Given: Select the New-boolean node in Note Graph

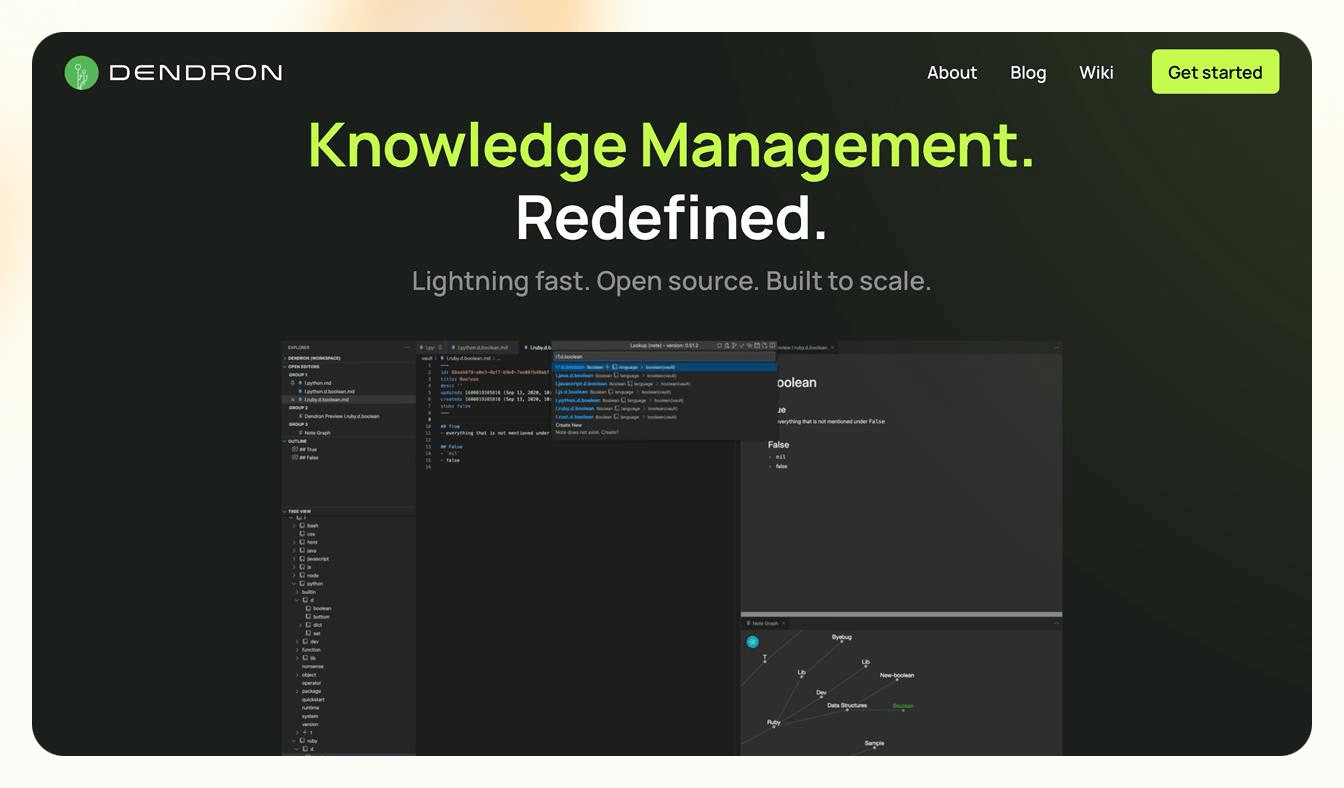Looking at the screenshot, I should (896, 676).
